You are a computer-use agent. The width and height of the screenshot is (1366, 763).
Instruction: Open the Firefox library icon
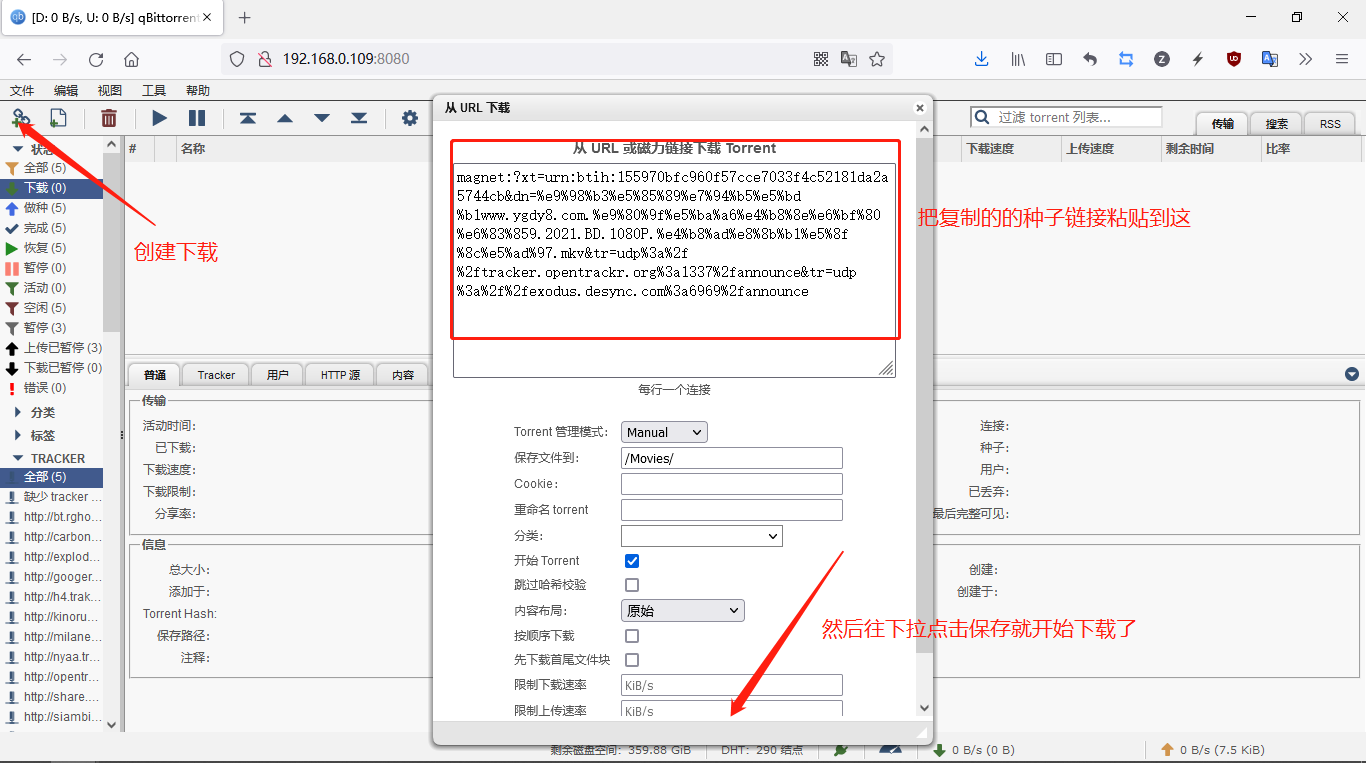coord(1018,59)
